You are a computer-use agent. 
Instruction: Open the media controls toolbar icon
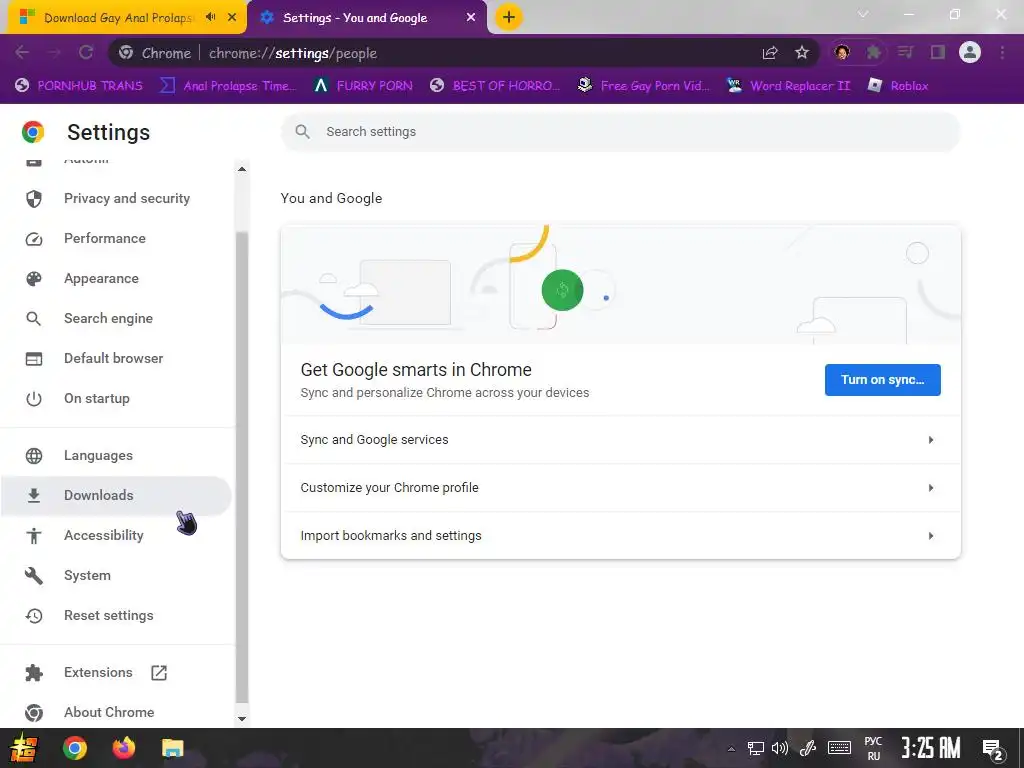coord(905,52)
